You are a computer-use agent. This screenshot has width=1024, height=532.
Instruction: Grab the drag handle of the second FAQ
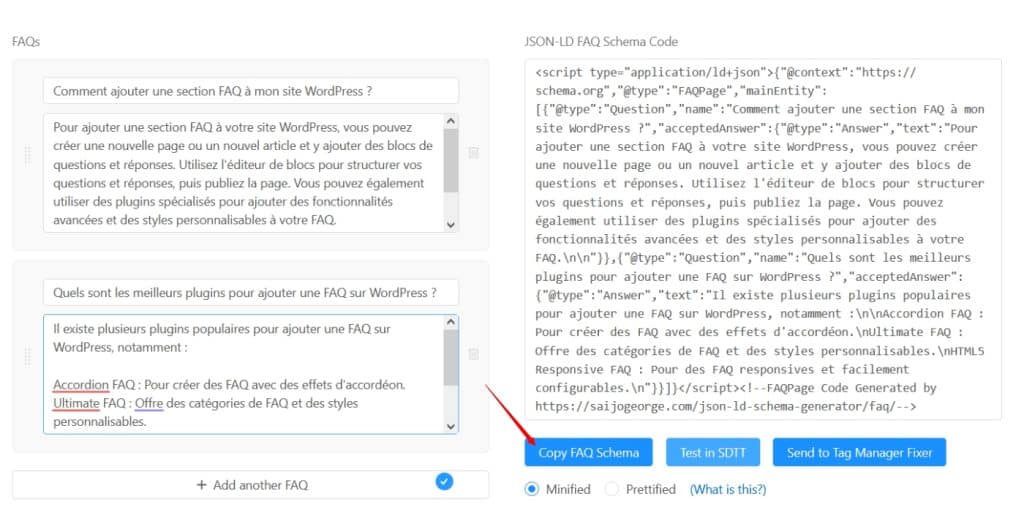(x=27, y=356)
